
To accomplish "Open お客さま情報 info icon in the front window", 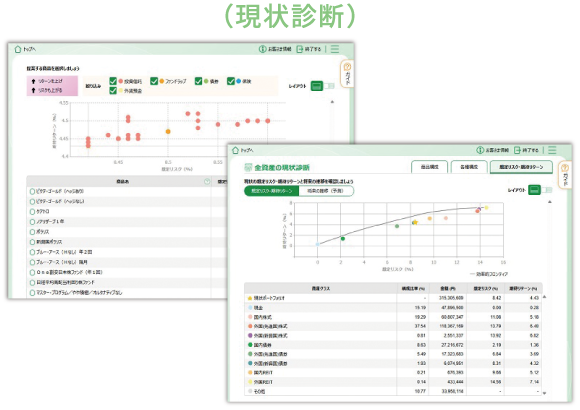I will [480, 150].
